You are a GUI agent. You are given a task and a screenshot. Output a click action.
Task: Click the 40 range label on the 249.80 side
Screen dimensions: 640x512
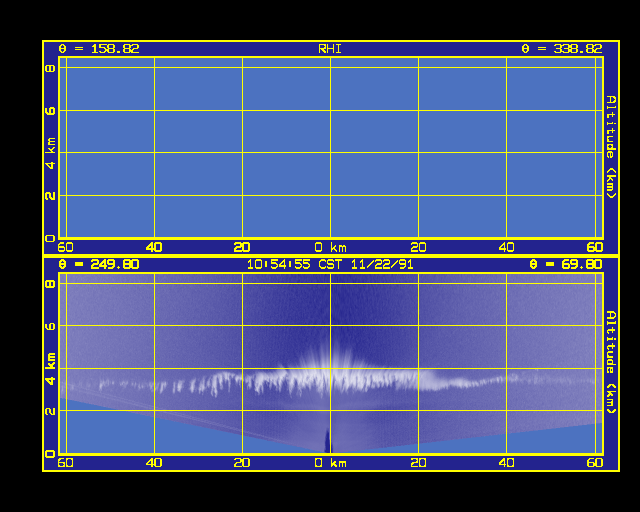[x=154, y=463]
